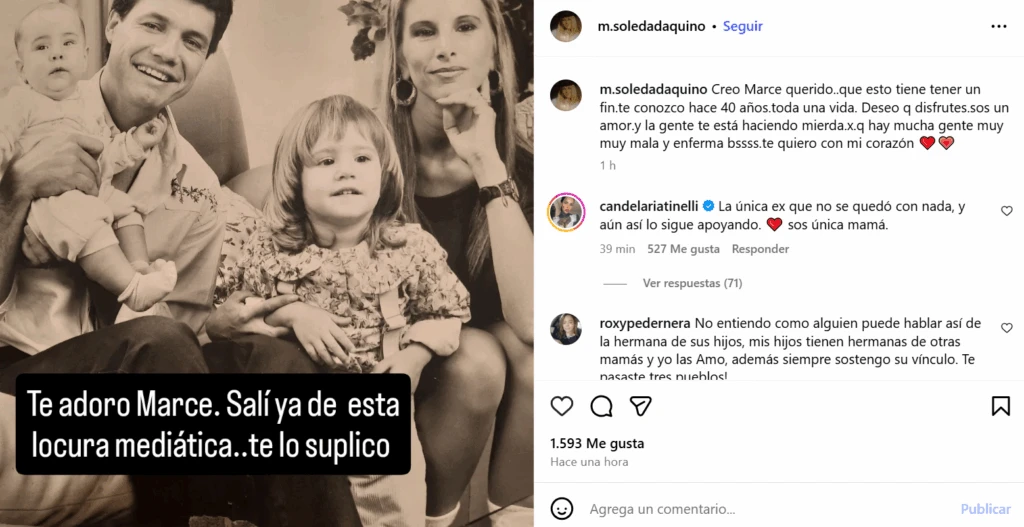View the 527 Me gusta likes
1024x527 pixels.
click(x=683, y=249)
